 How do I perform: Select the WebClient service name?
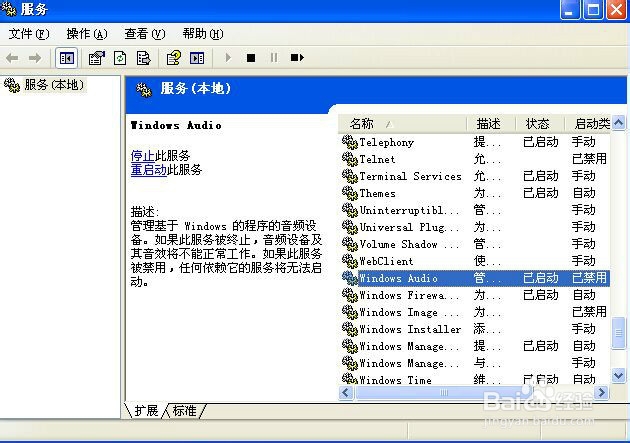pos(386,261)
